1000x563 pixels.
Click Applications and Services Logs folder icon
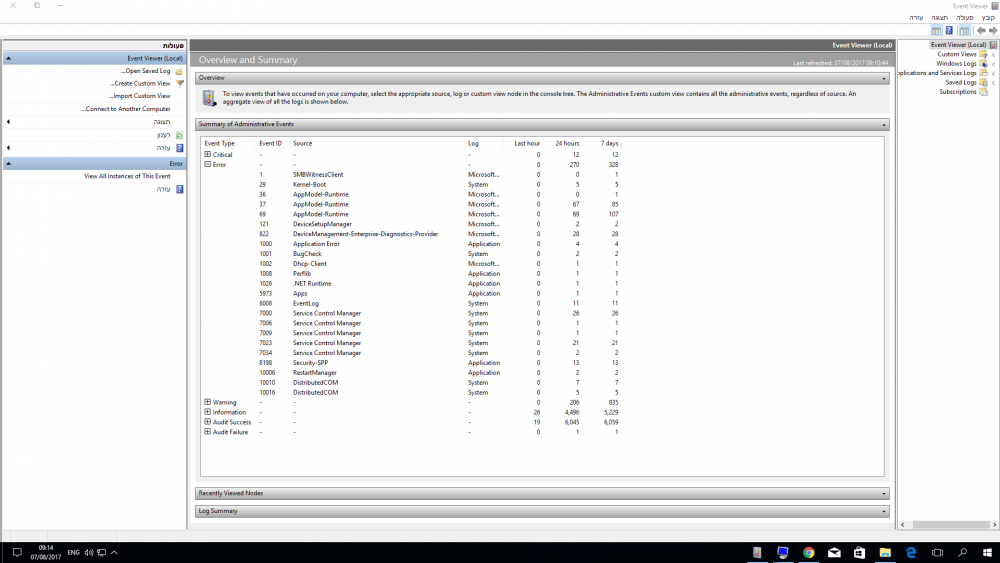(x=983, y=73)
